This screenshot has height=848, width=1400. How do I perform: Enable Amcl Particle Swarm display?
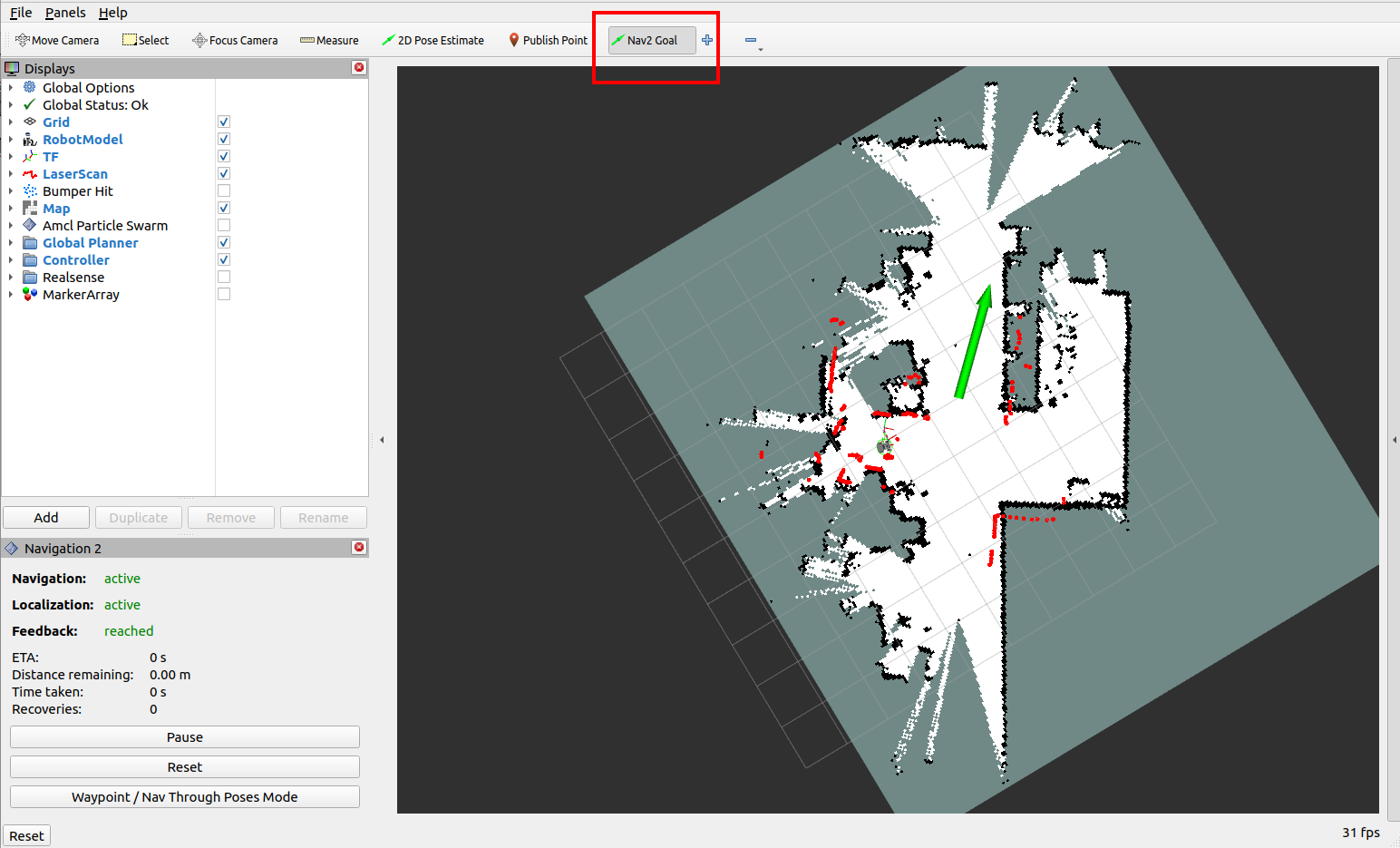tap(224, 226)
